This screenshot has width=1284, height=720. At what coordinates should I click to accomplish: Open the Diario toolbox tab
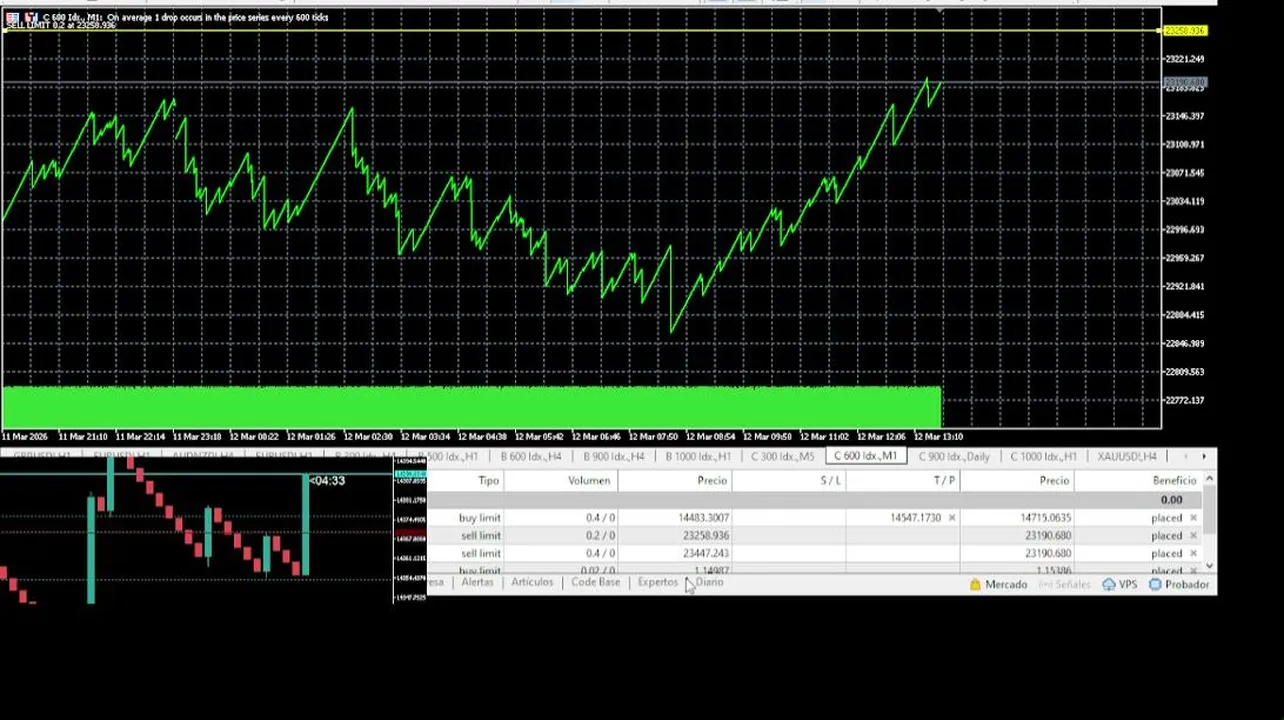[x=709, y=582]
